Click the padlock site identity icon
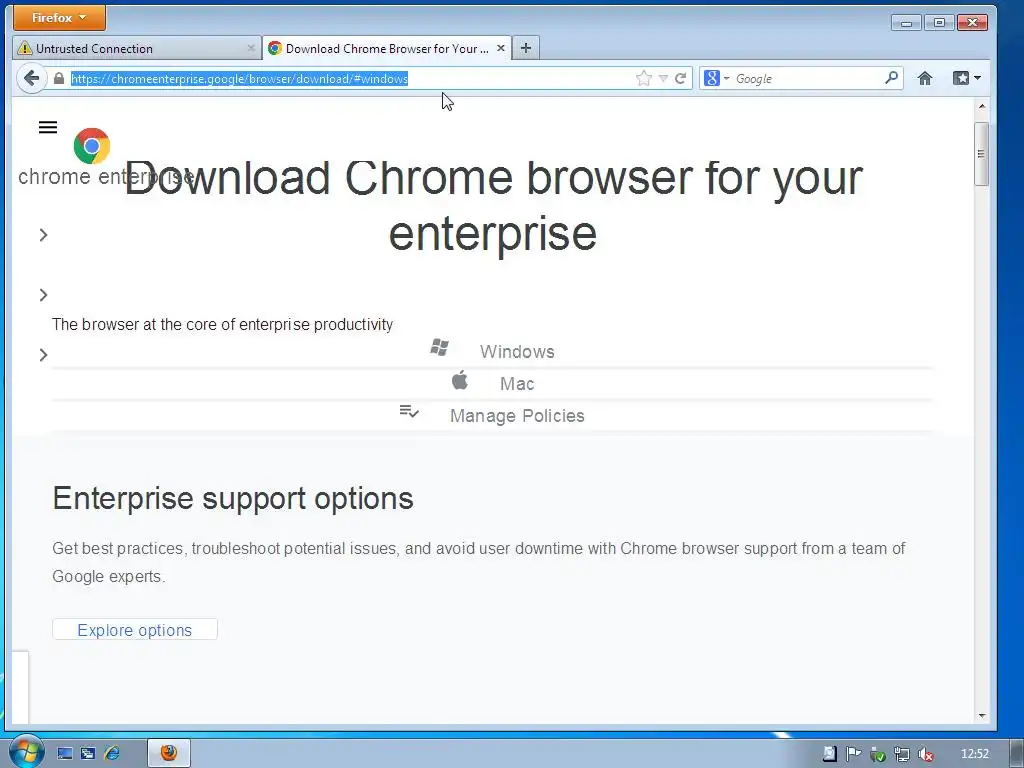Viewport: 1024px width, 768px height. [x=59, y=78]
